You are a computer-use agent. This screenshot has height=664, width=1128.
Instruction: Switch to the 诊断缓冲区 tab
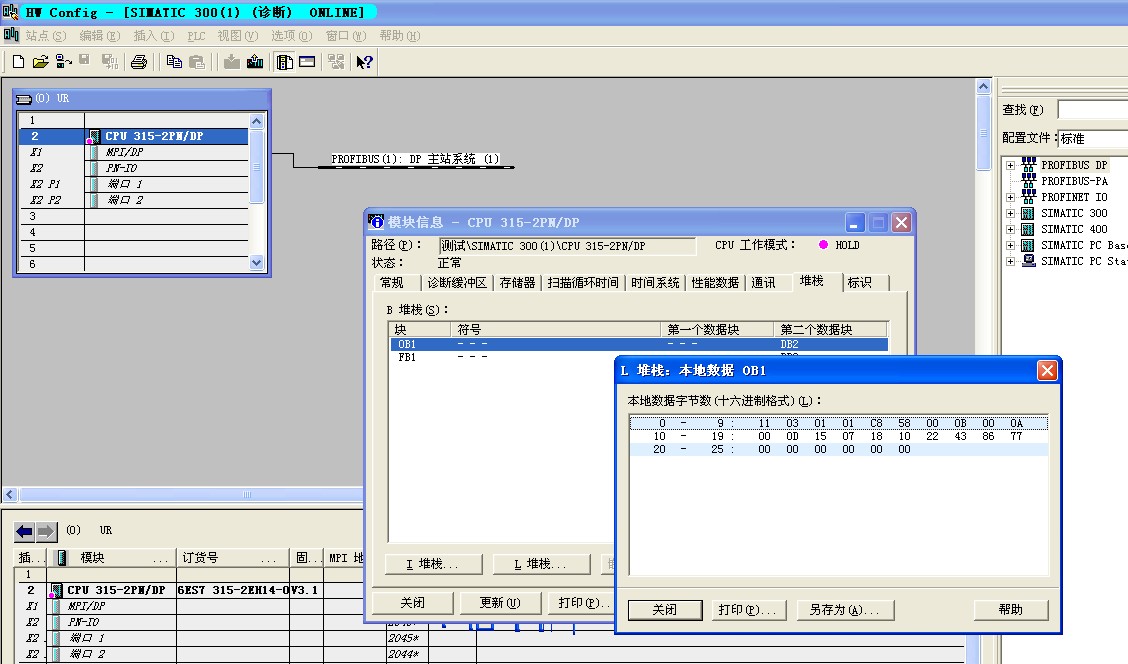coord(457,283)
